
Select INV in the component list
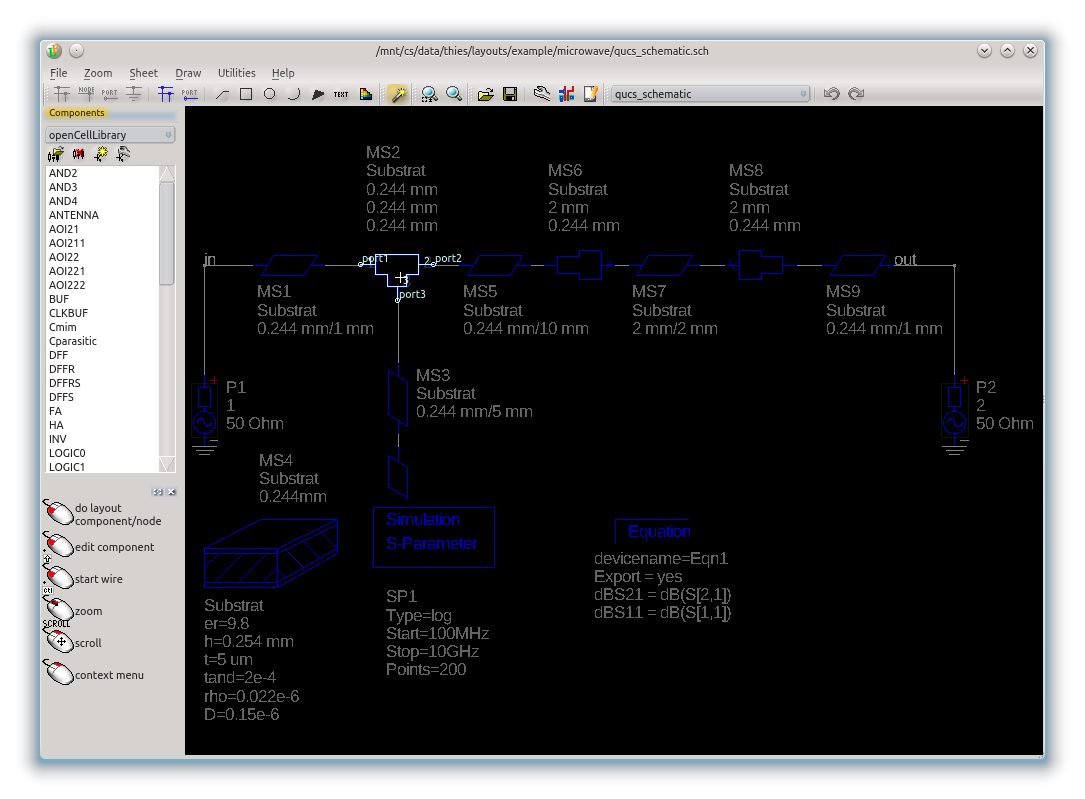pyautogui.click(x=102, y=439)
